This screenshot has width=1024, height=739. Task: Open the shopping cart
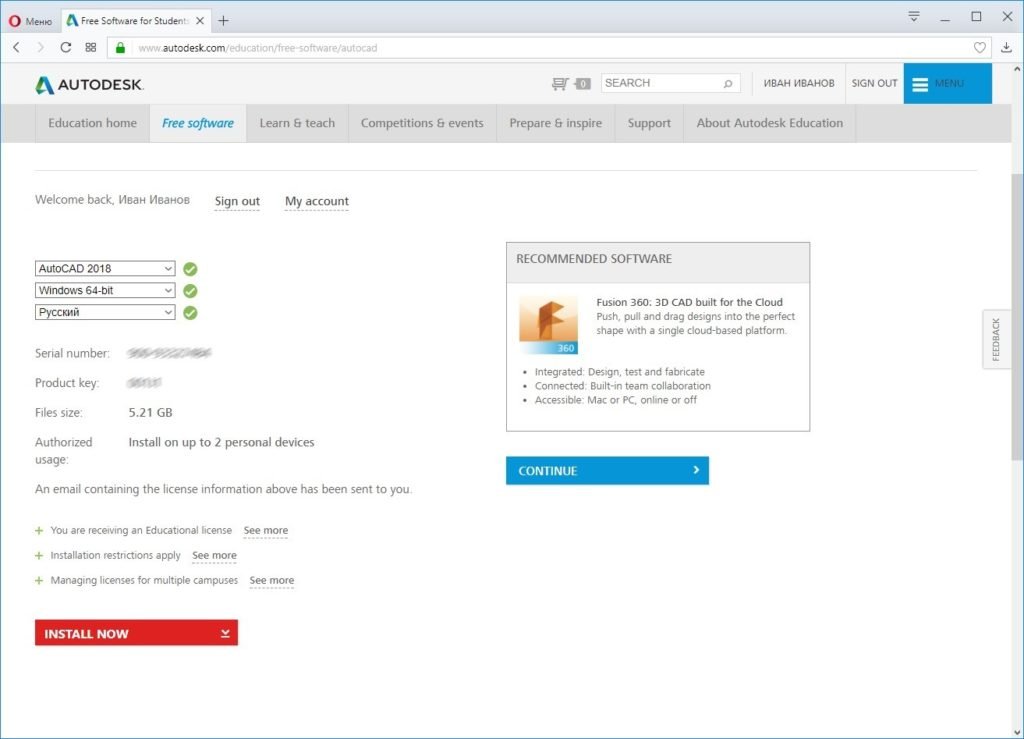pos(571,84)
